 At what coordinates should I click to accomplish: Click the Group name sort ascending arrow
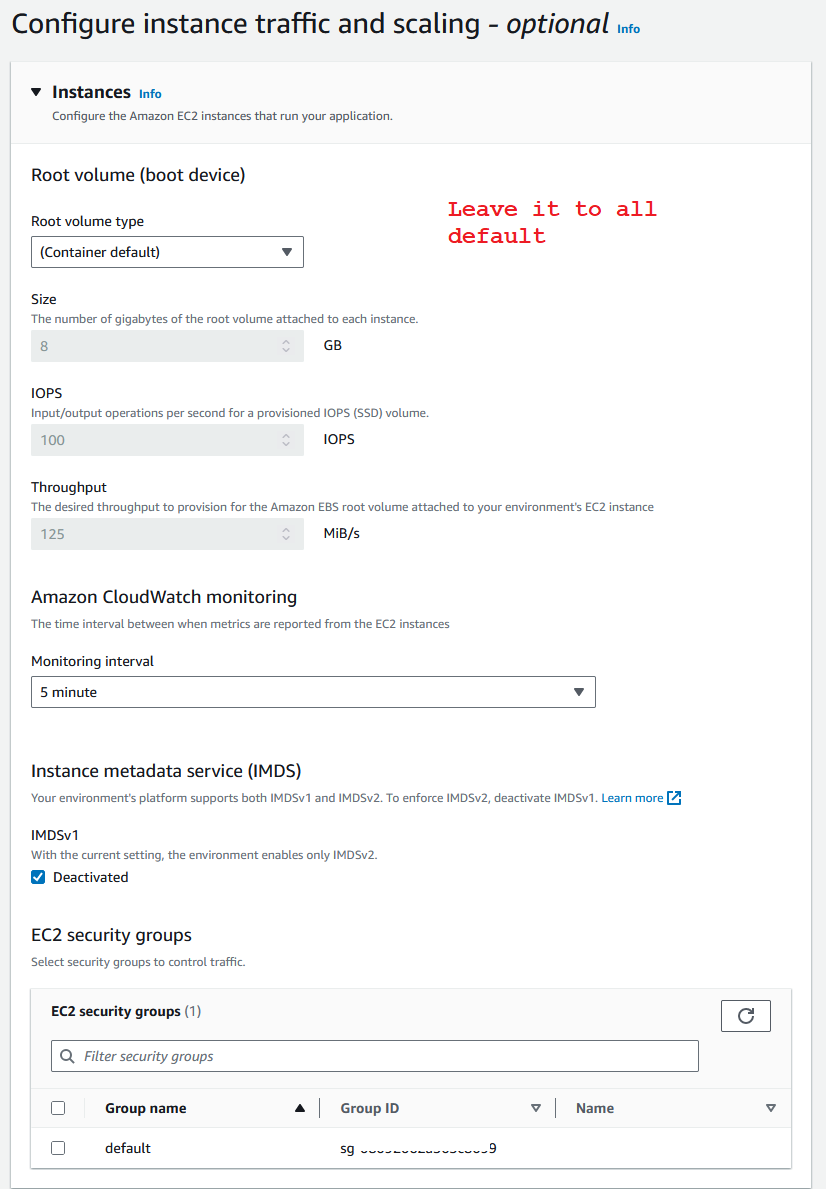tap(299, 1108)
